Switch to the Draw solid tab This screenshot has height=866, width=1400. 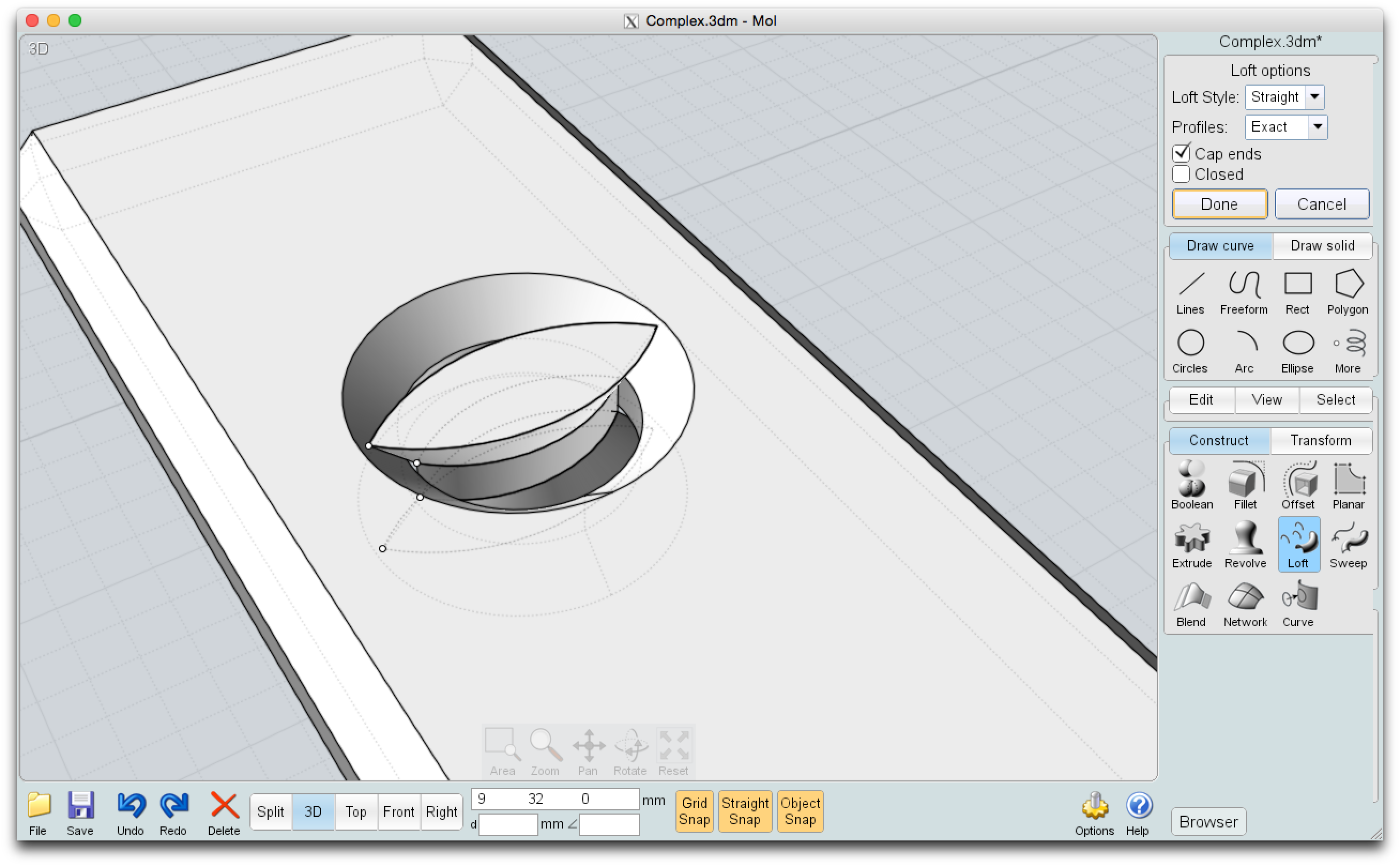(1322, 246)
